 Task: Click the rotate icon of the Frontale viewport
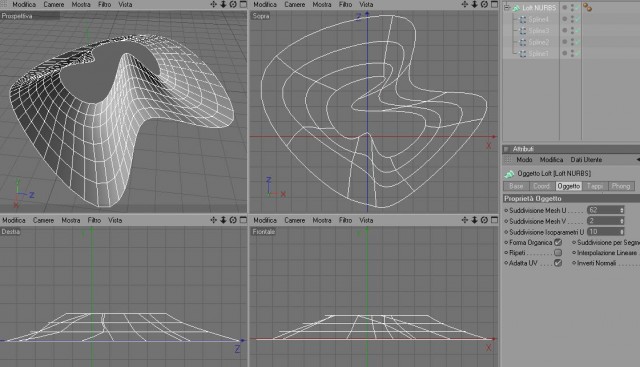click(484, 220)
